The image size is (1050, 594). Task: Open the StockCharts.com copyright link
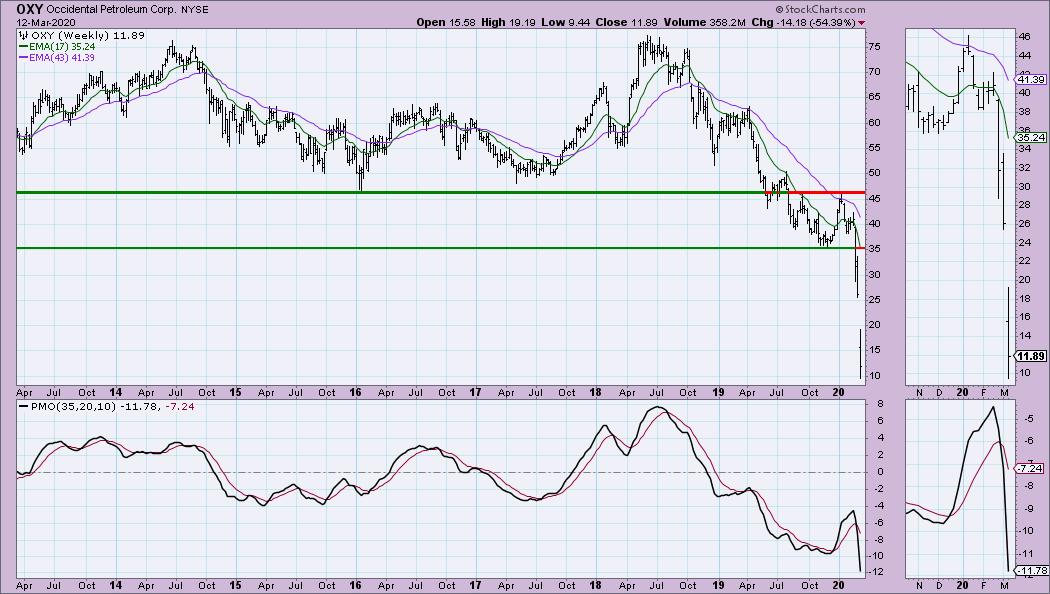[821, 9]
